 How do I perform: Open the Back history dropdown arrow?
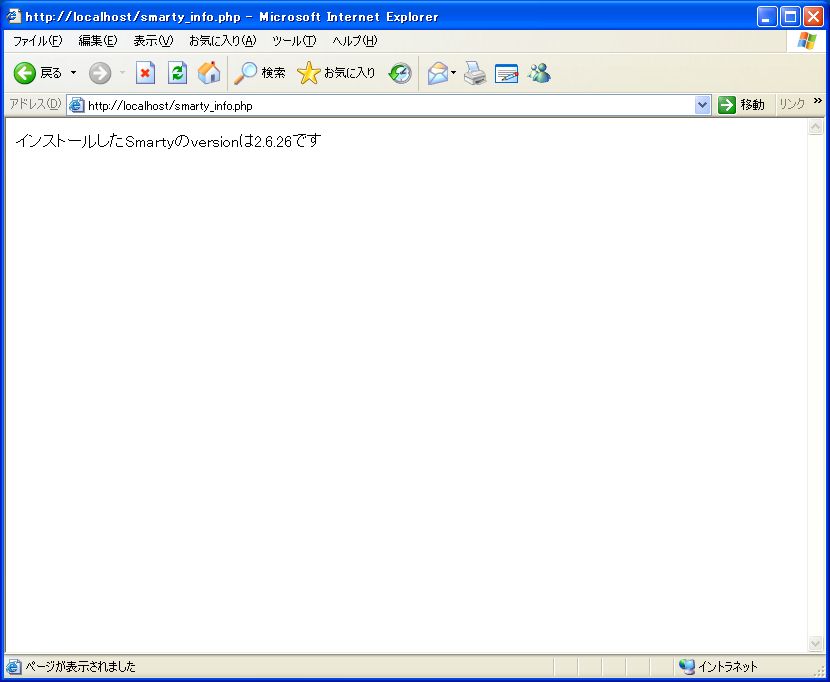(x=74, y=73)
